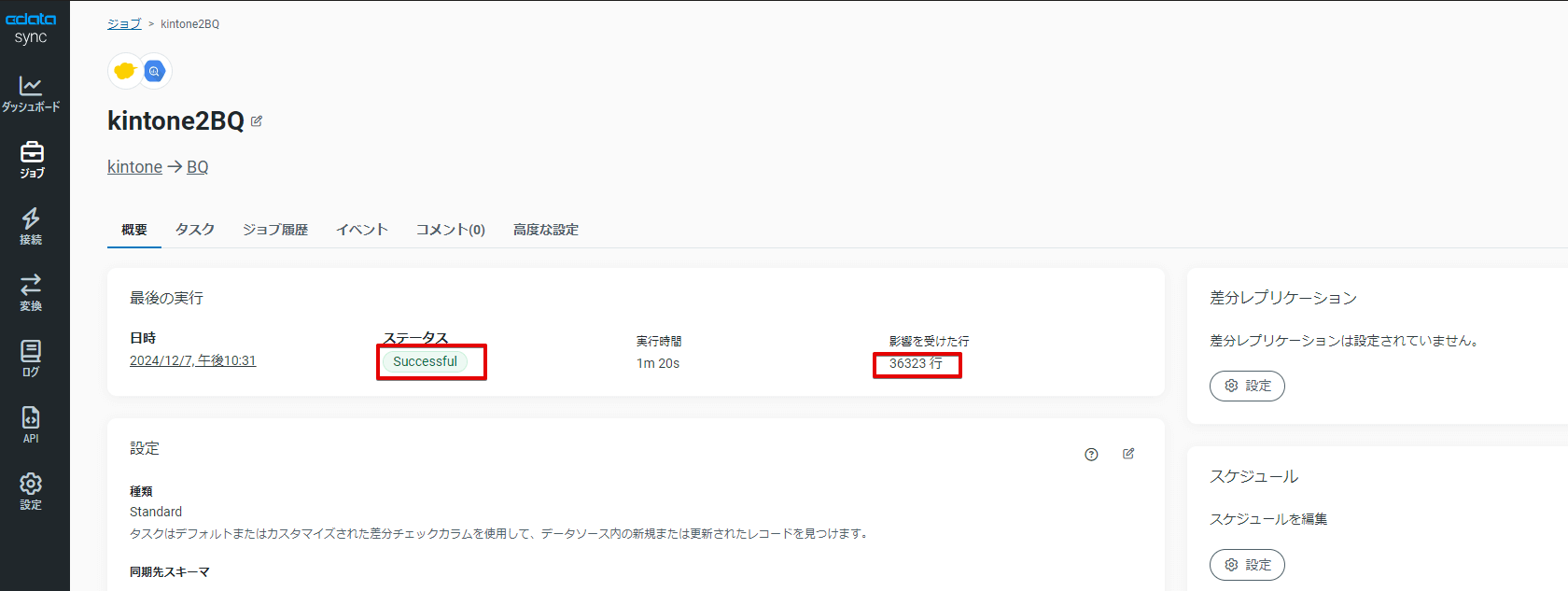1568x591 pixels.
Task: Switch to the タスク tab
Action: 195,230
